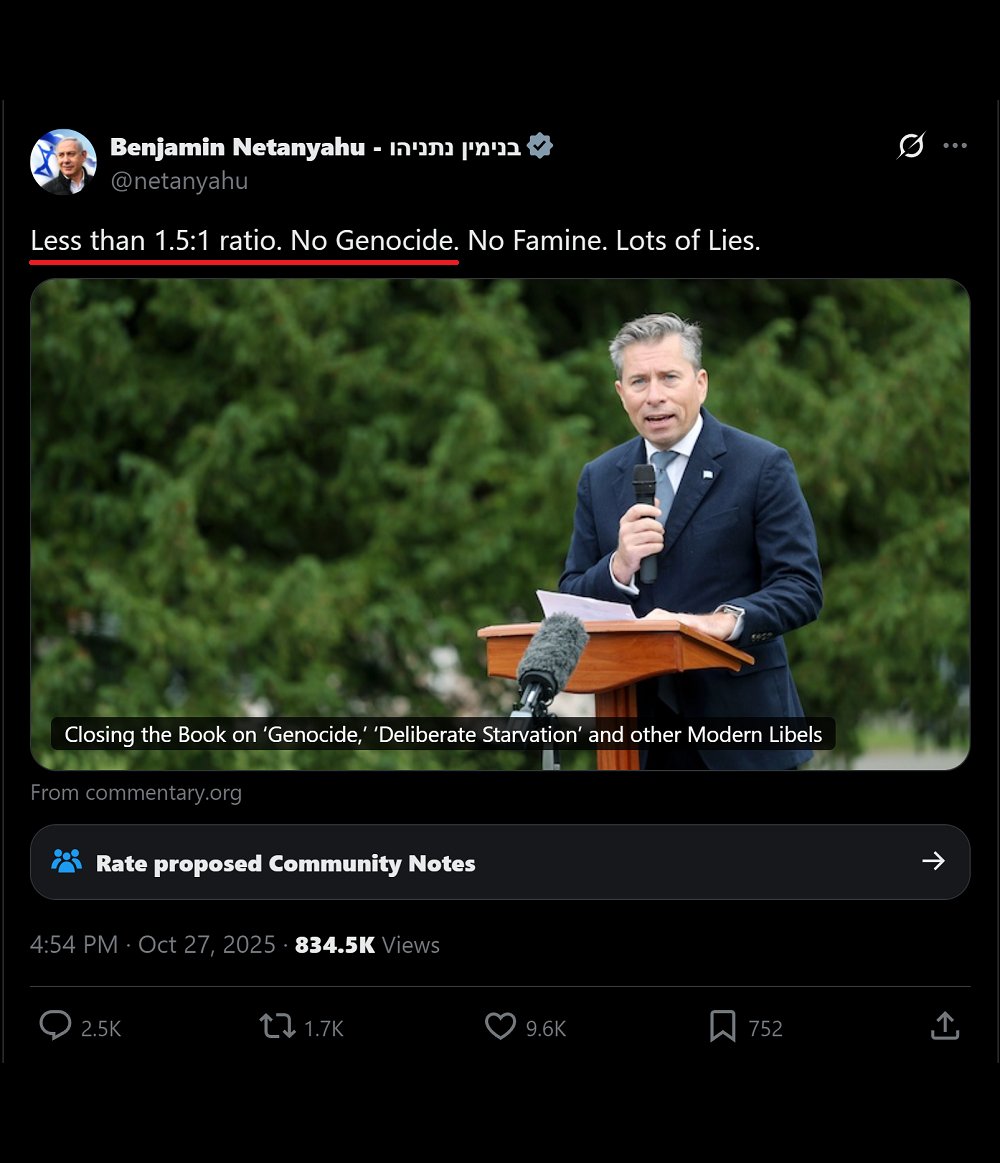This screenshot has width=1000, height=1163.
Task: Like the post with the heart icon
Action: 500,1027
